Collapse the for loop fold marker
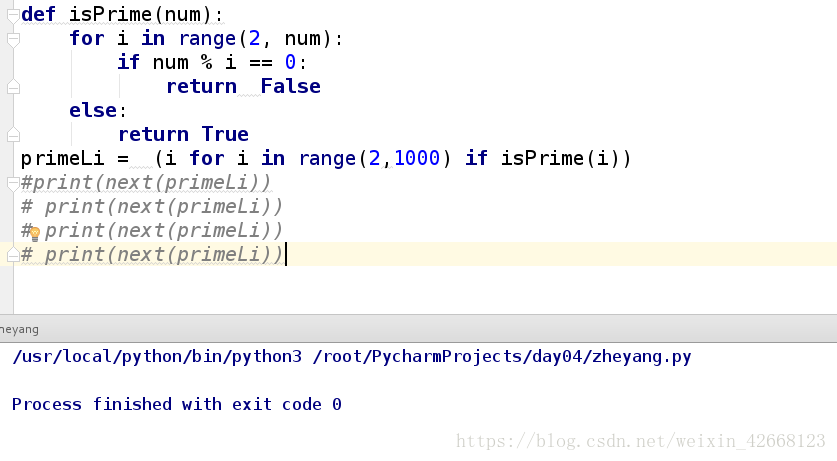The width and height of the screenshot is (837, 461). click(13, 39)
